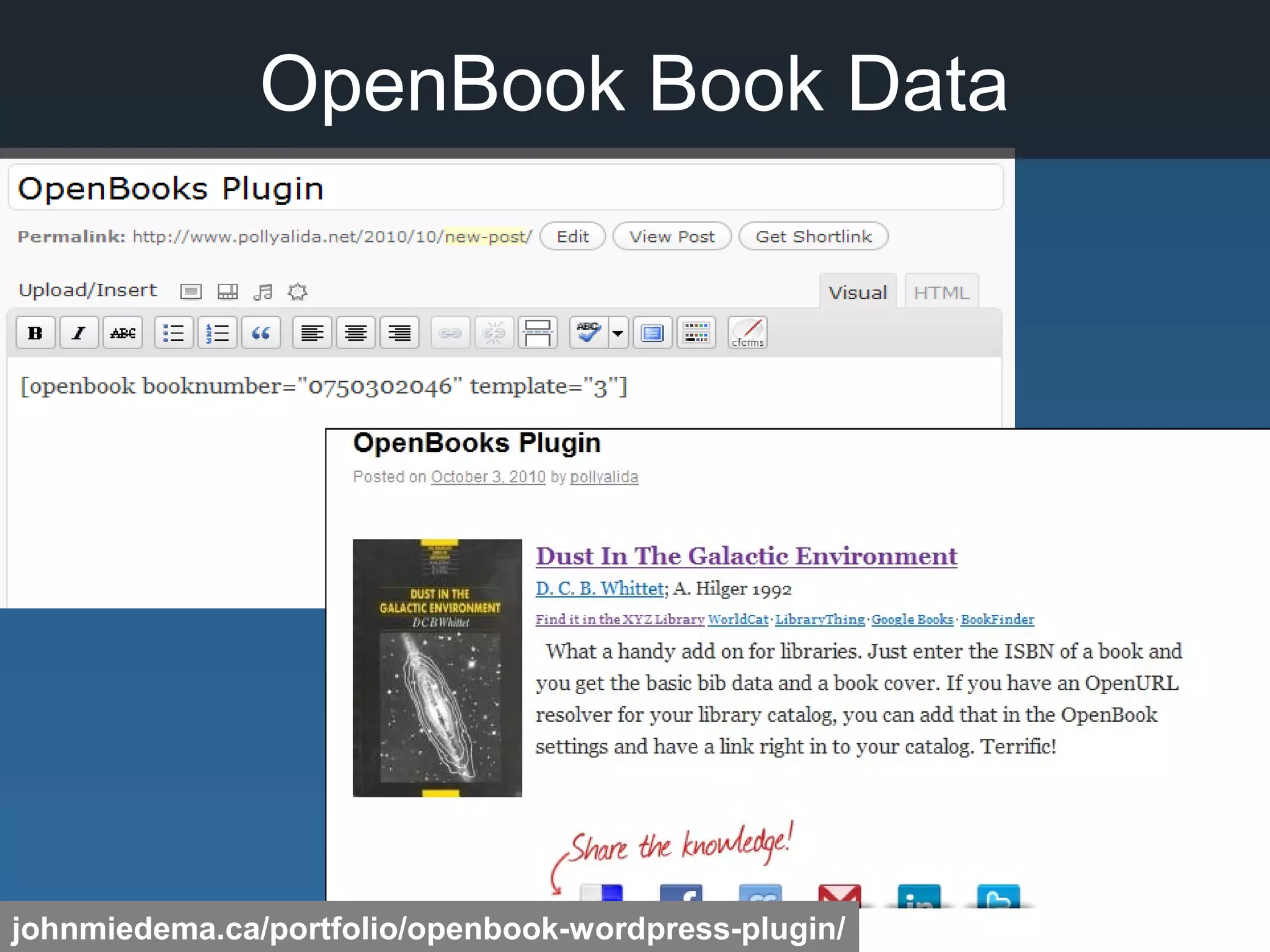
Task: Click the highlighted new-post permalink slug
Action: coord(486,237)
